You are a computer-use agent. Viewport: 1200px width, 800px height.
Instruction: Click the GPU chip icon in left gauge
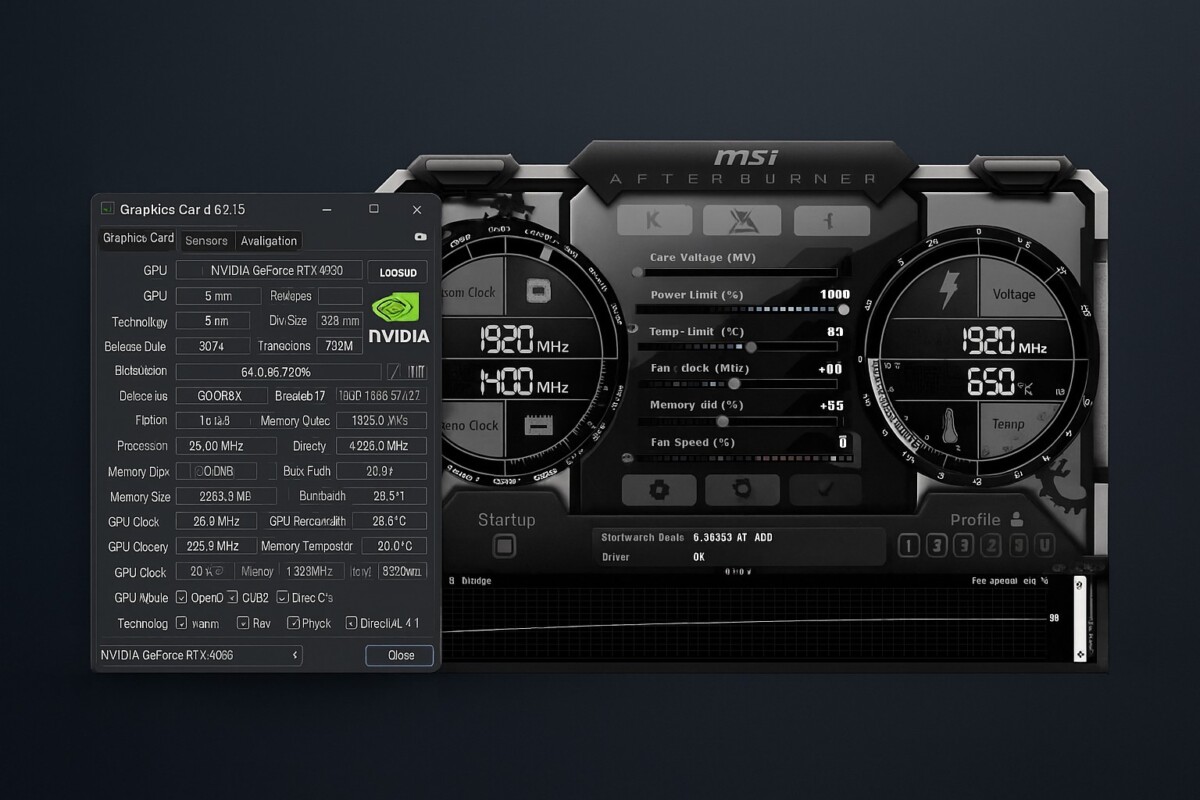click(538, 291)
